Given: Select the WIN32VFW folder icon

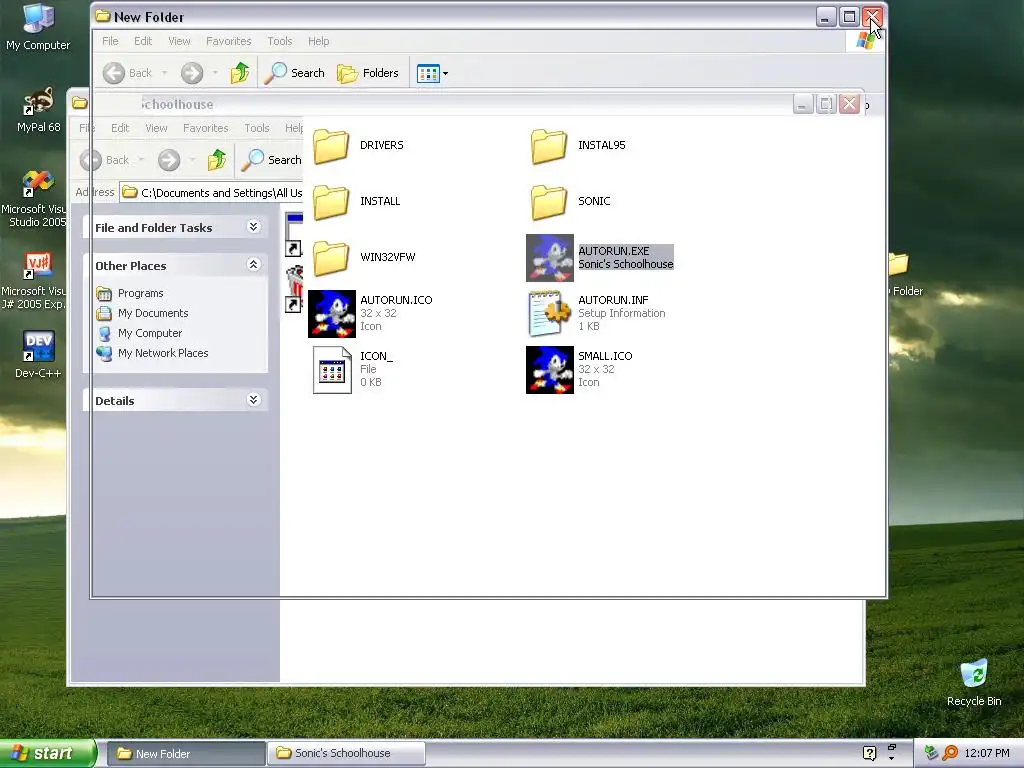Looking at the screenshot, I should (x=331, y=257).
